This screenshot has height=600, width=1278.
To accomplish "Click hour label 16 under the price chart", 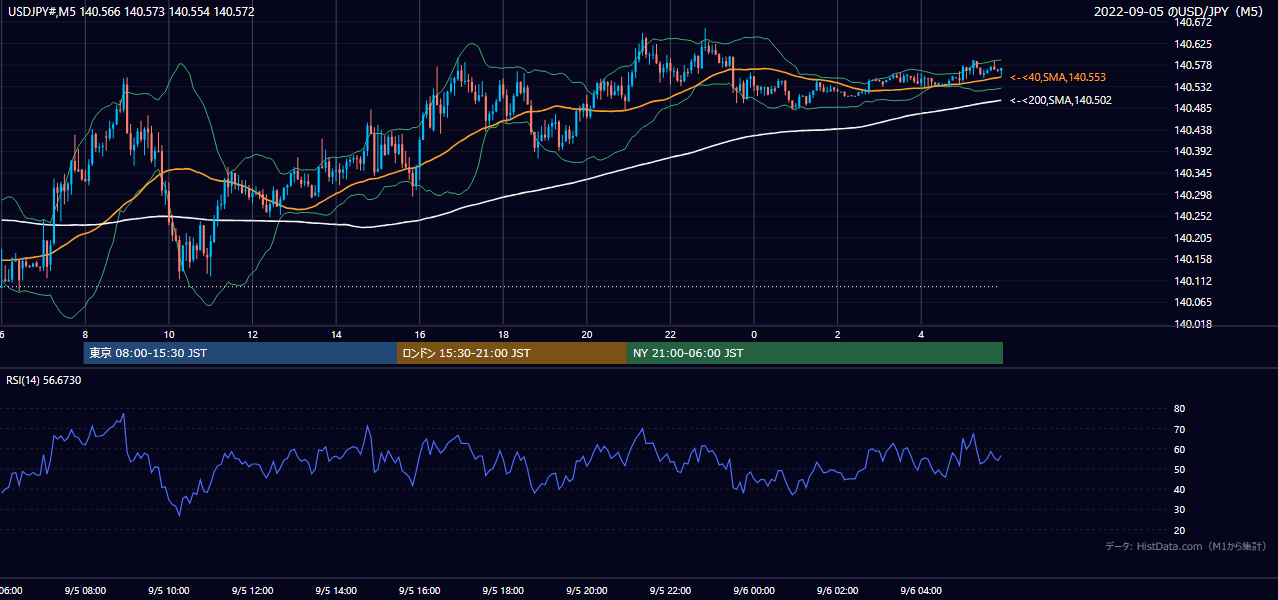I will [x=420, y=334].
